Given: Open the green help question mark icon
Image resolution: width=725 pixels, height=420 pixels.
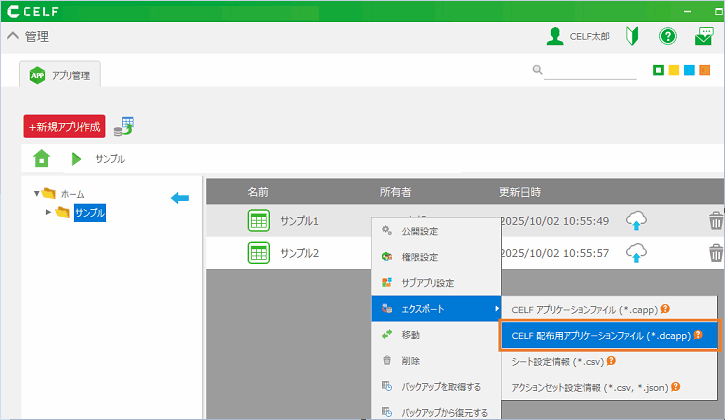Looking at the screenshot, I should pyautogui.click(x=668, y=36).
